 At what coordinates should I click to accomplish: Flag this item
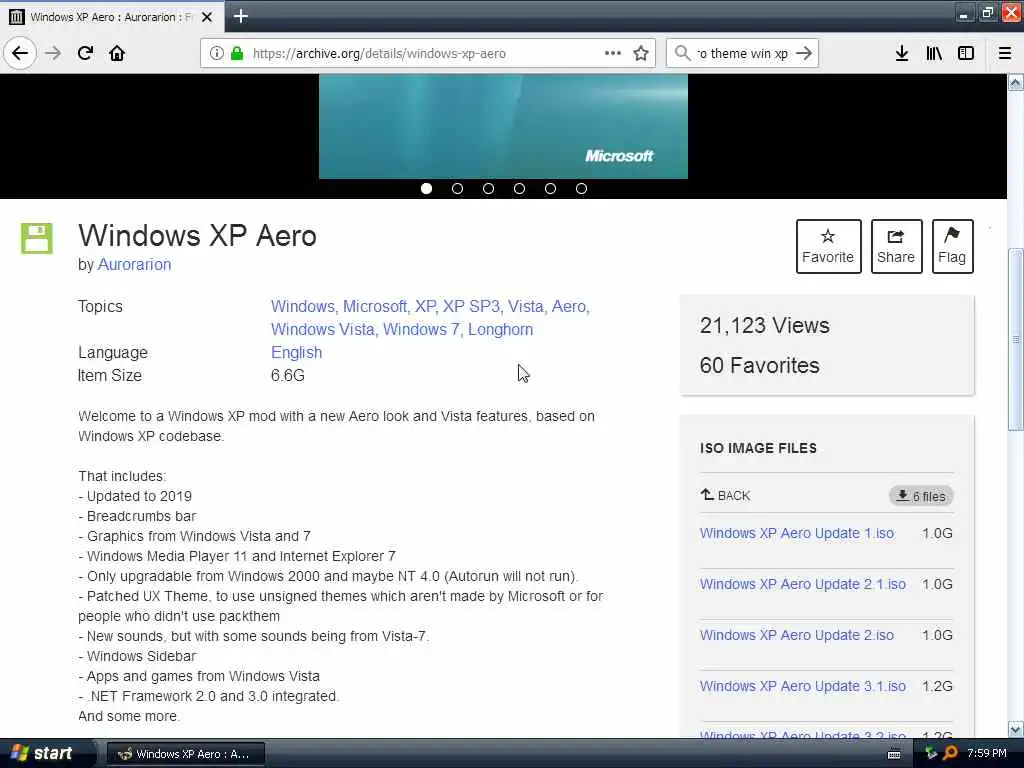[952, 246]
